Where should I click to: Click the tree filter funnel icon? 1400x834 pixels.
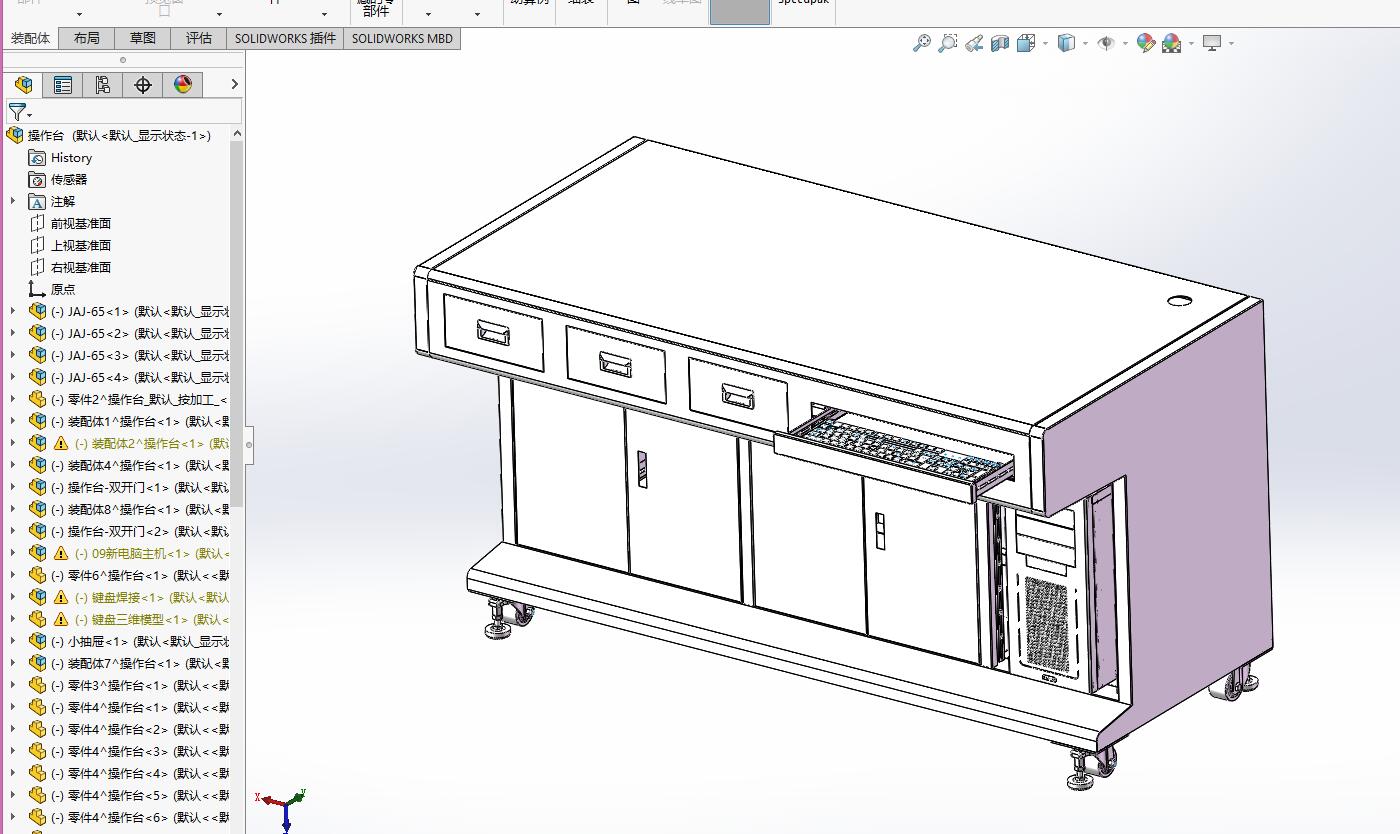17,112
